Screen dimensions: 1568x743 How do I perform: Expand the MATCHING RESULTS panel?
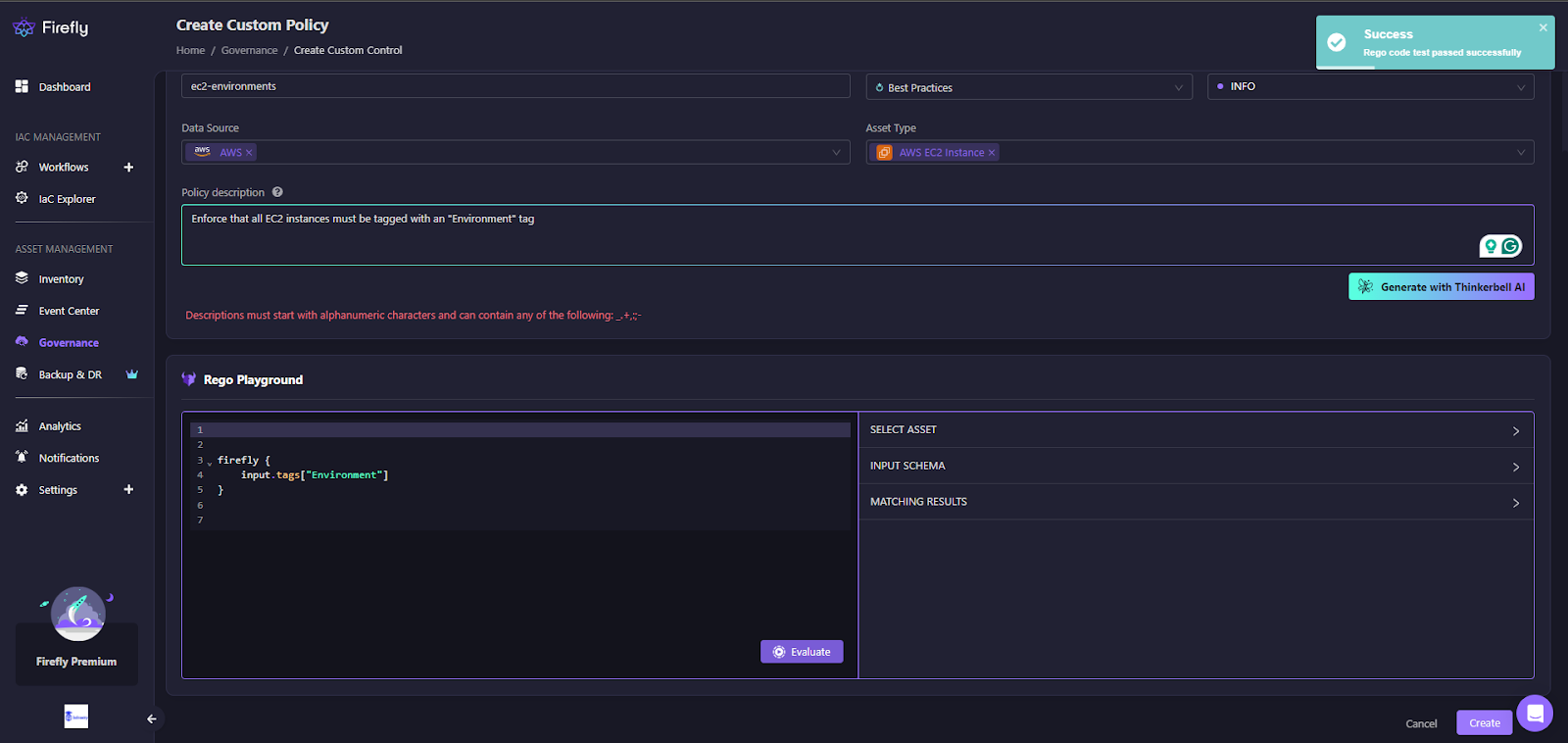1196,502
